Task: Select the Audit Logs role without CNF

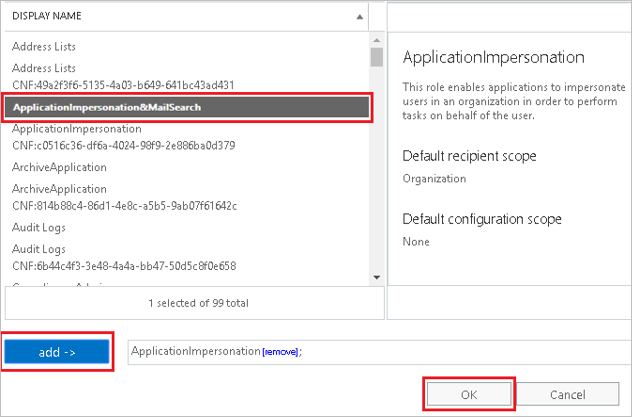Action: (40, 228)
